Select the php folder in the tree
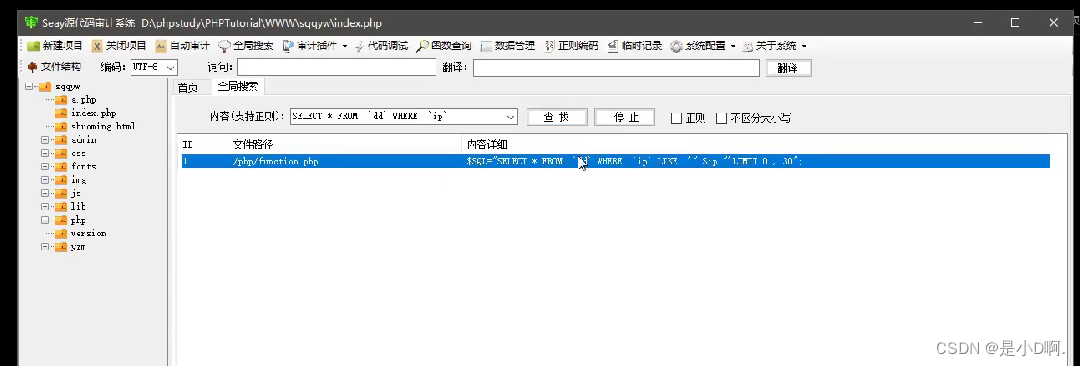Image resolution: width=1080 pixels, height=366 pixels. point(78,220)
